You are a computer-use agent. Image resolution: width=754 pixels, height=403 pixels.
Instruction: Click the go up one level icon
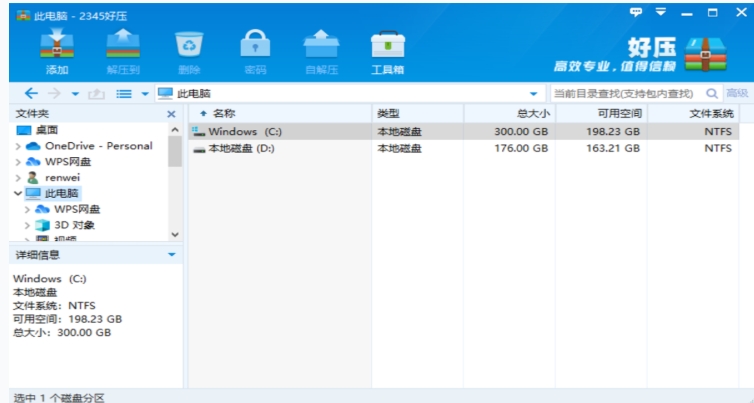click(x=96, y=93)
